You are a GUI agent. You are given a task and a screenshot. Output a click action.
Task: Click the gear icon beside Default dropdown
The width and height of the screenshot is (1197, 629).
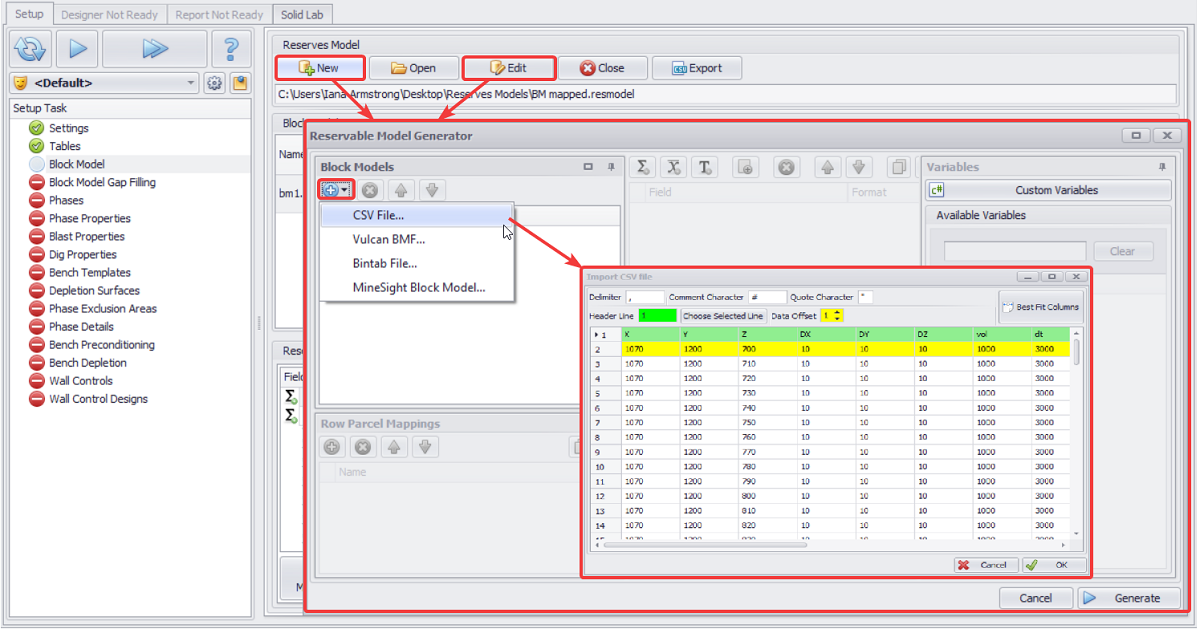pyautogui.click(x=214, y=83)
